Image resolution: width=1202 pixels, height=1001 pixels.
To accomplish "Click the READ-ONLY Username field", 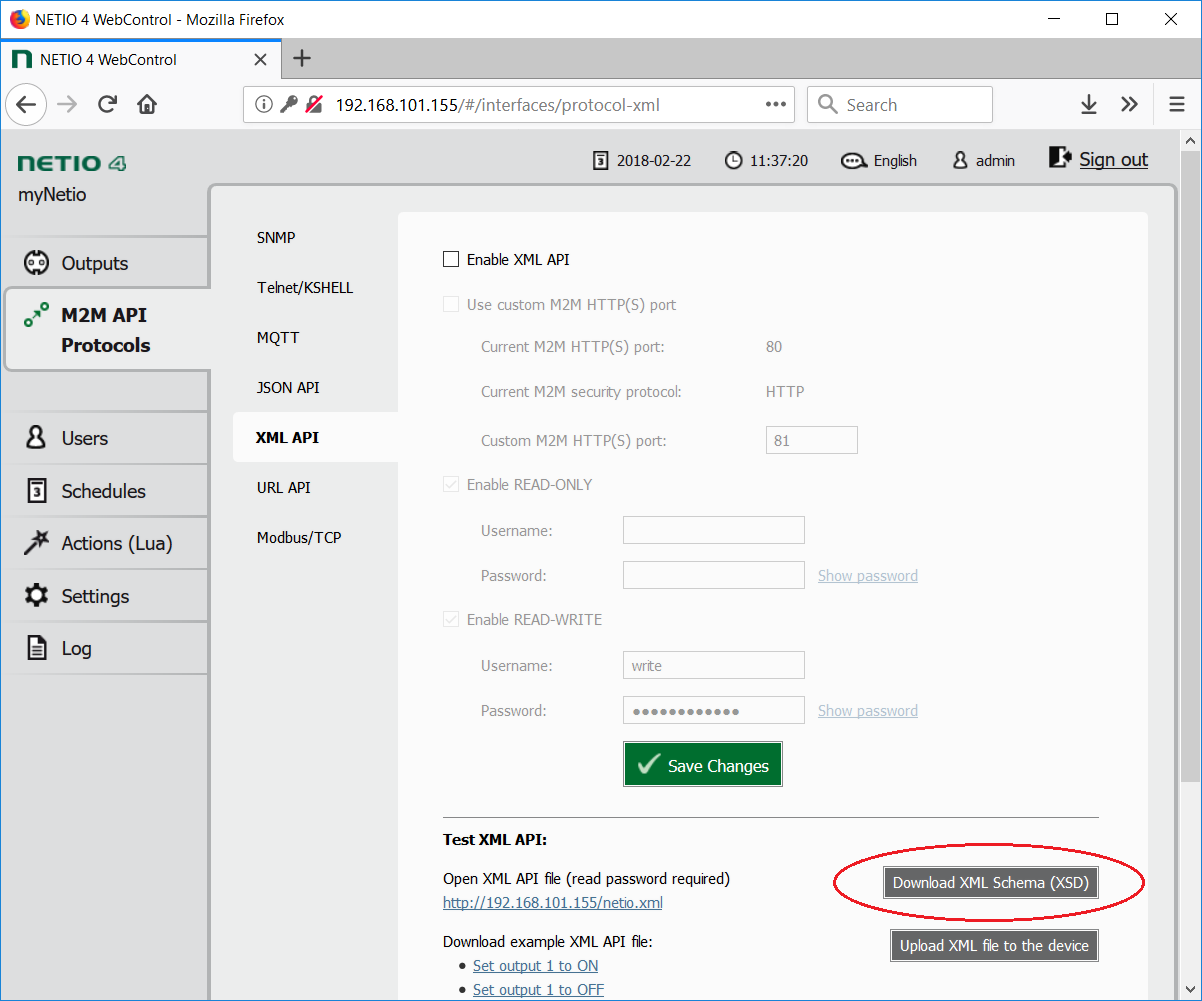I will (714, 530).
